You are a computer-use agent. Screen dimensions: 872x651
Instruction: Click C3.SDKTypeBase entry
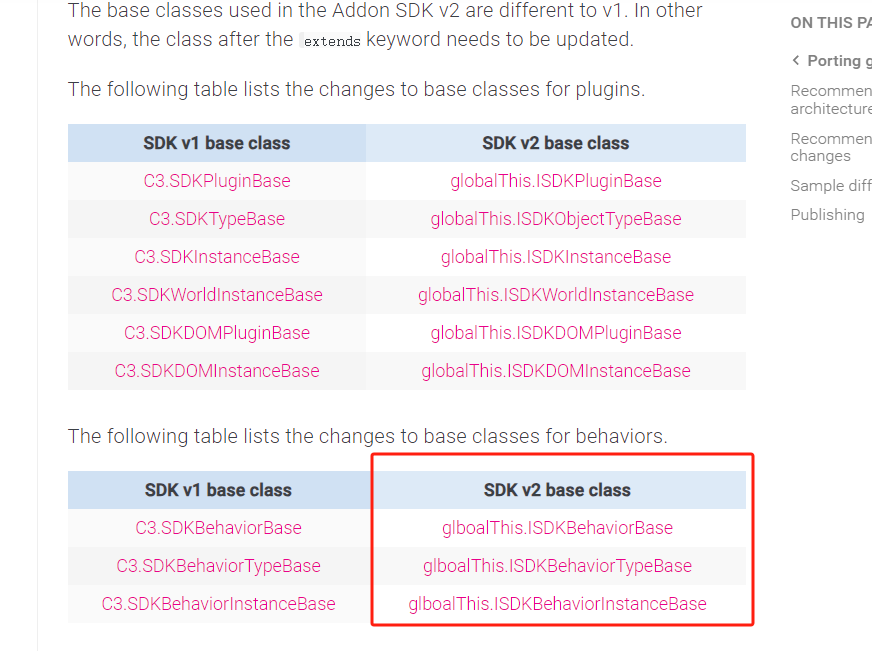point(217,219)
